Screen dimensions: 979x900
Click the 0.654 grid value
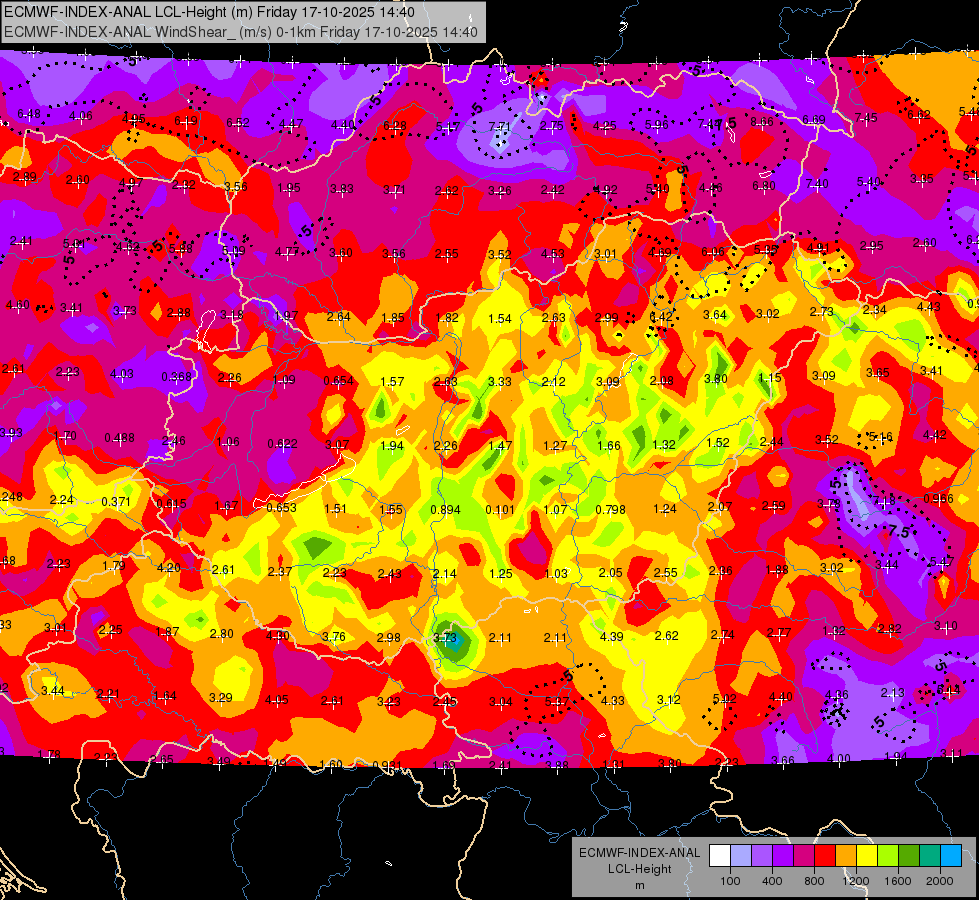[x=338, y=380]
